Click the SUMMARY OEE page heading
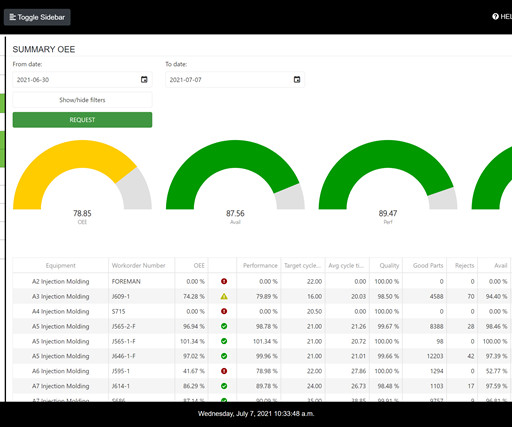Screen dimensions: 512x427 (44, 49)
